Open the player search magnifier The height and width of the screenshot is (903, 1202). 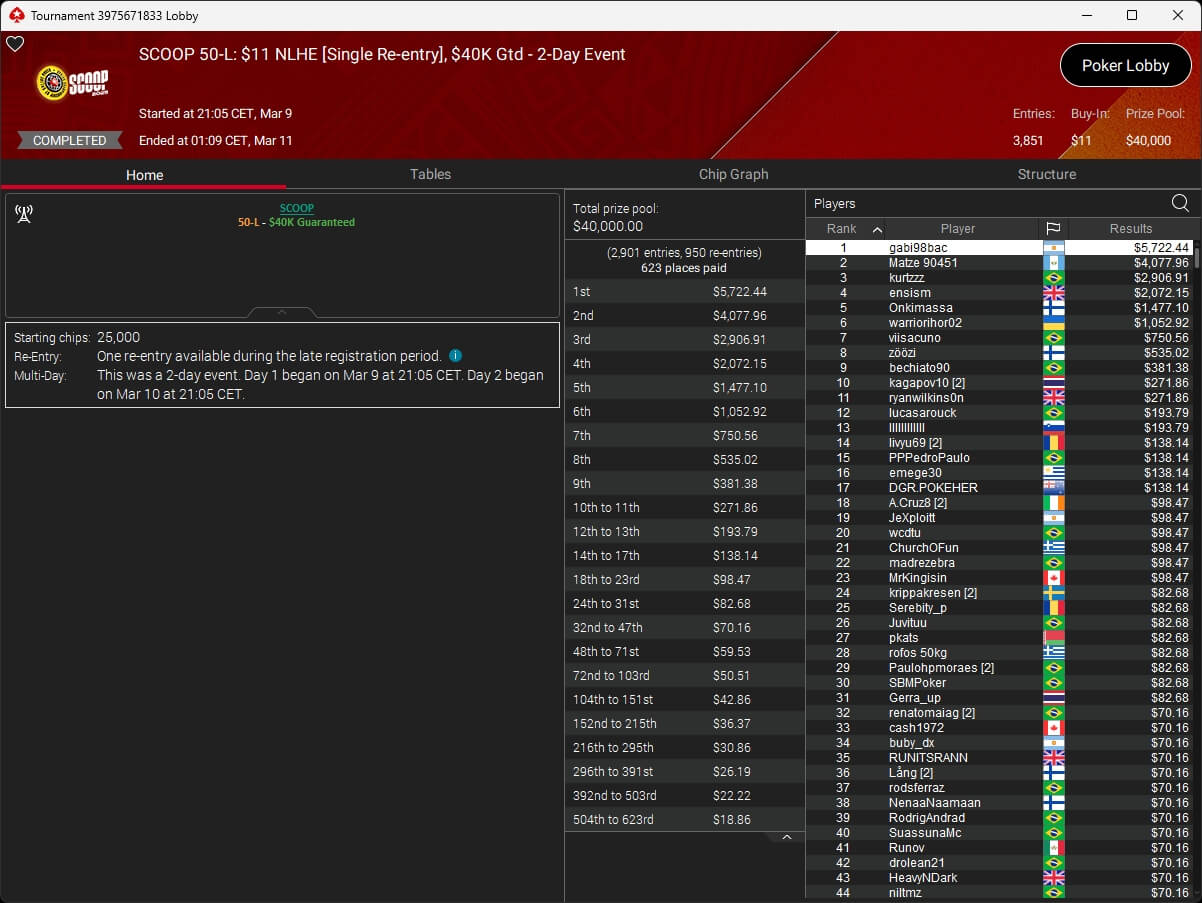[x=1180, y=204]
